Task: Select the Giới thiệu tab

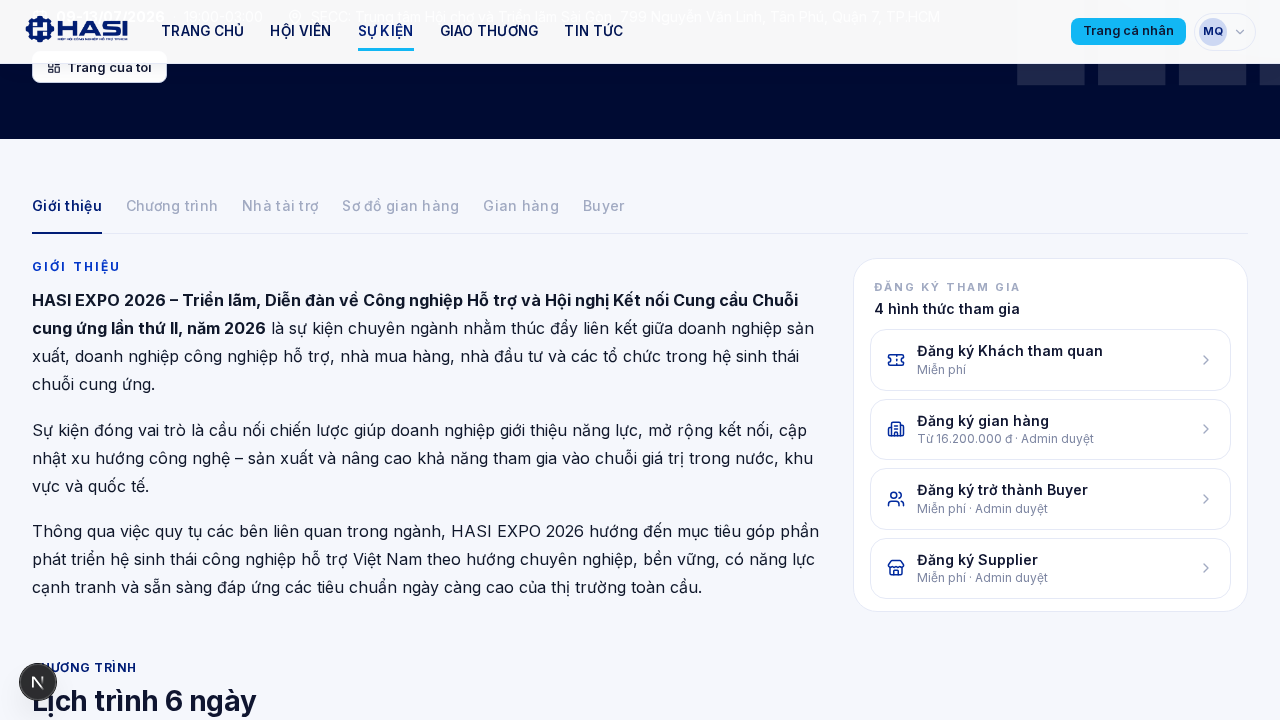Action: click(x=67, y=206)
